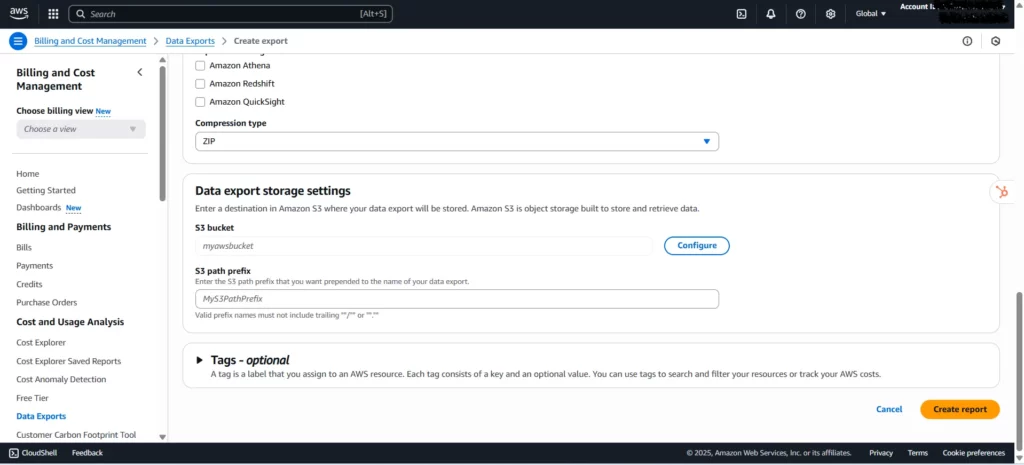The width and height of the screenshot is (1024, 465).
Task: Open the help question mark icon
Action: tap(801, 14)
